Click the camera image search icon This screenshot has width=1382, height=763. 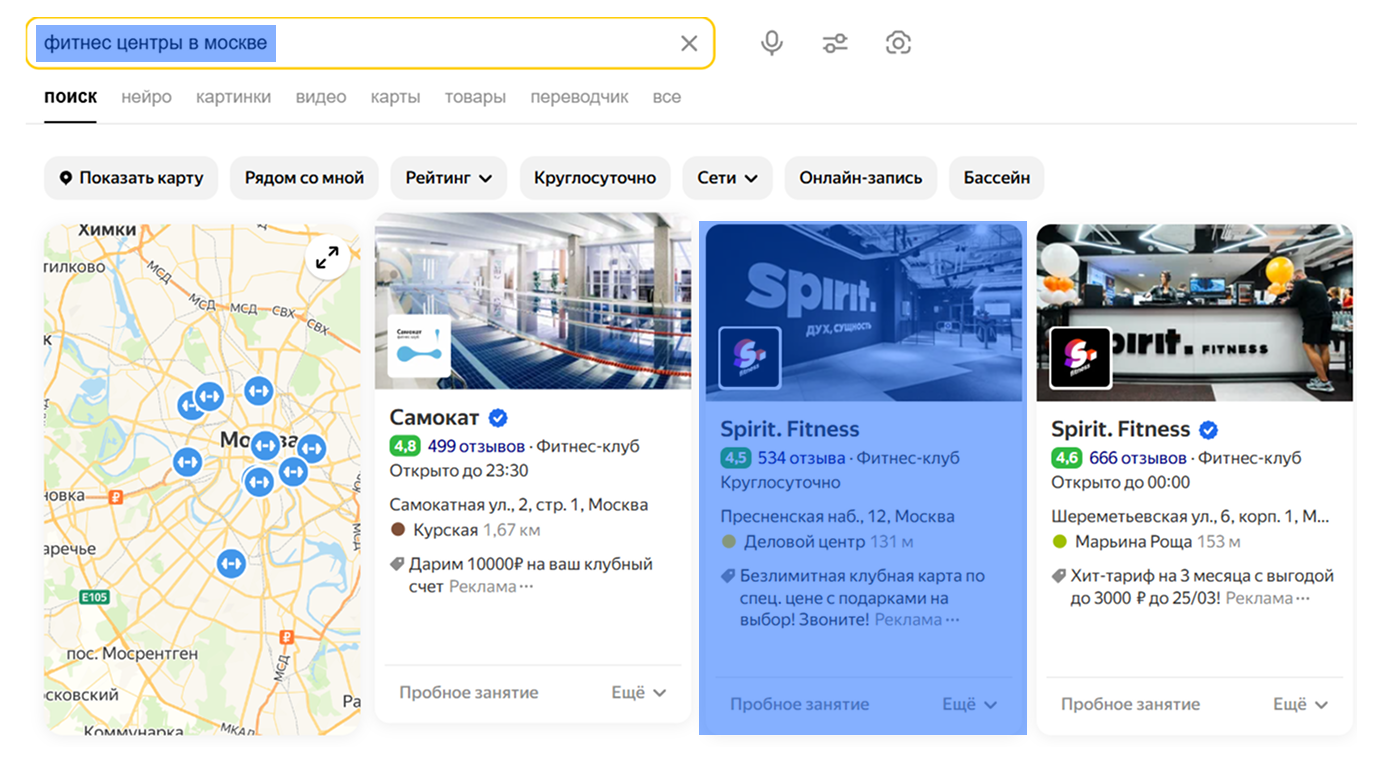tap(898, 43)
